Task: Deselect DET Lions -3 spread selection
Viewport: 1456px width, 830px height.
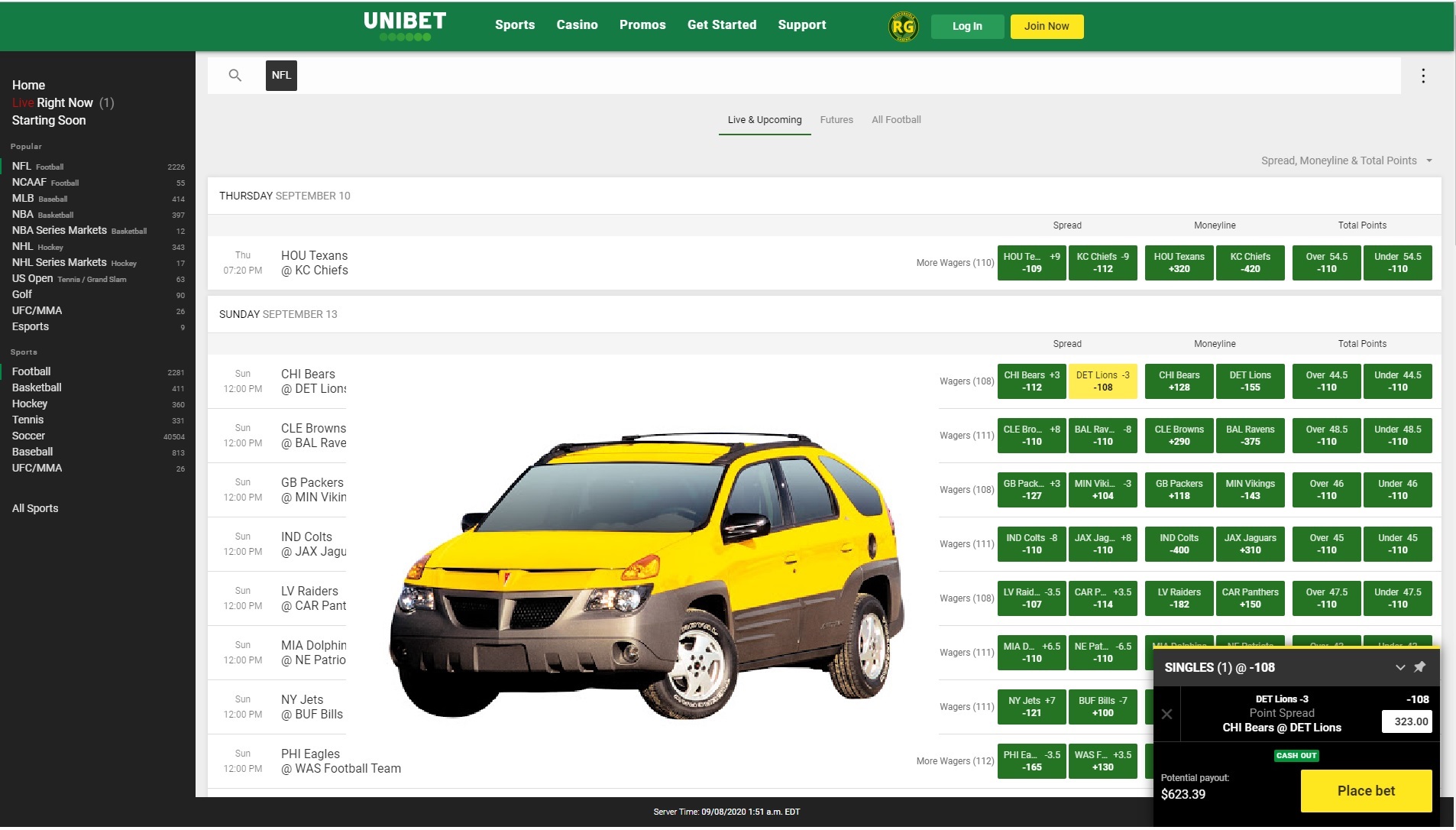Action: click(x=1102, y=381)
